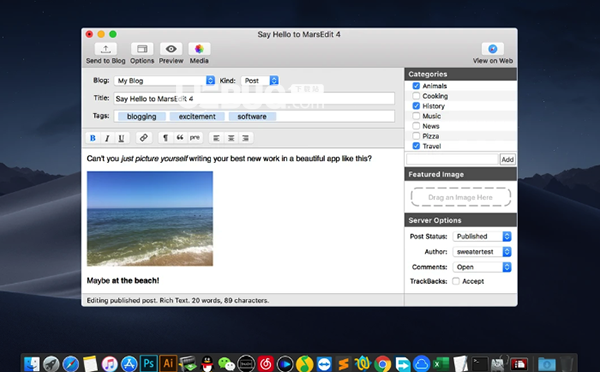600x372 pixels.
Task: Click the paragraph pilcrow icon
Action: point(165,138)
